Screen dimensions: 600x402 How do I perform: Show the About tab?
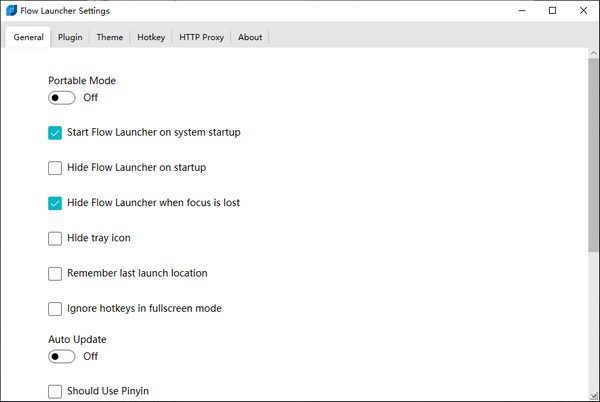[x=250, y=37]
